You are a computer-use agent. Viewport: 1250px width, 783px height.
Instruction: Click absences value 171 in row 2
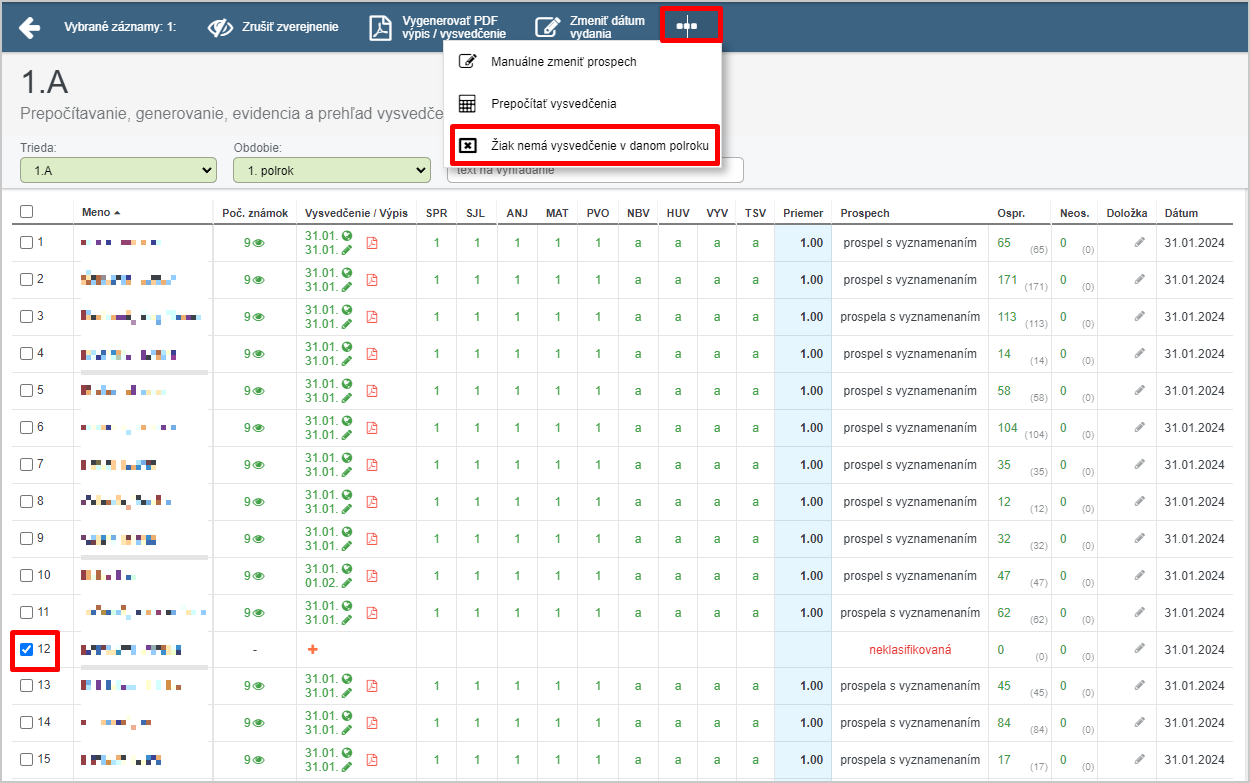click(x=1007, y=279)
